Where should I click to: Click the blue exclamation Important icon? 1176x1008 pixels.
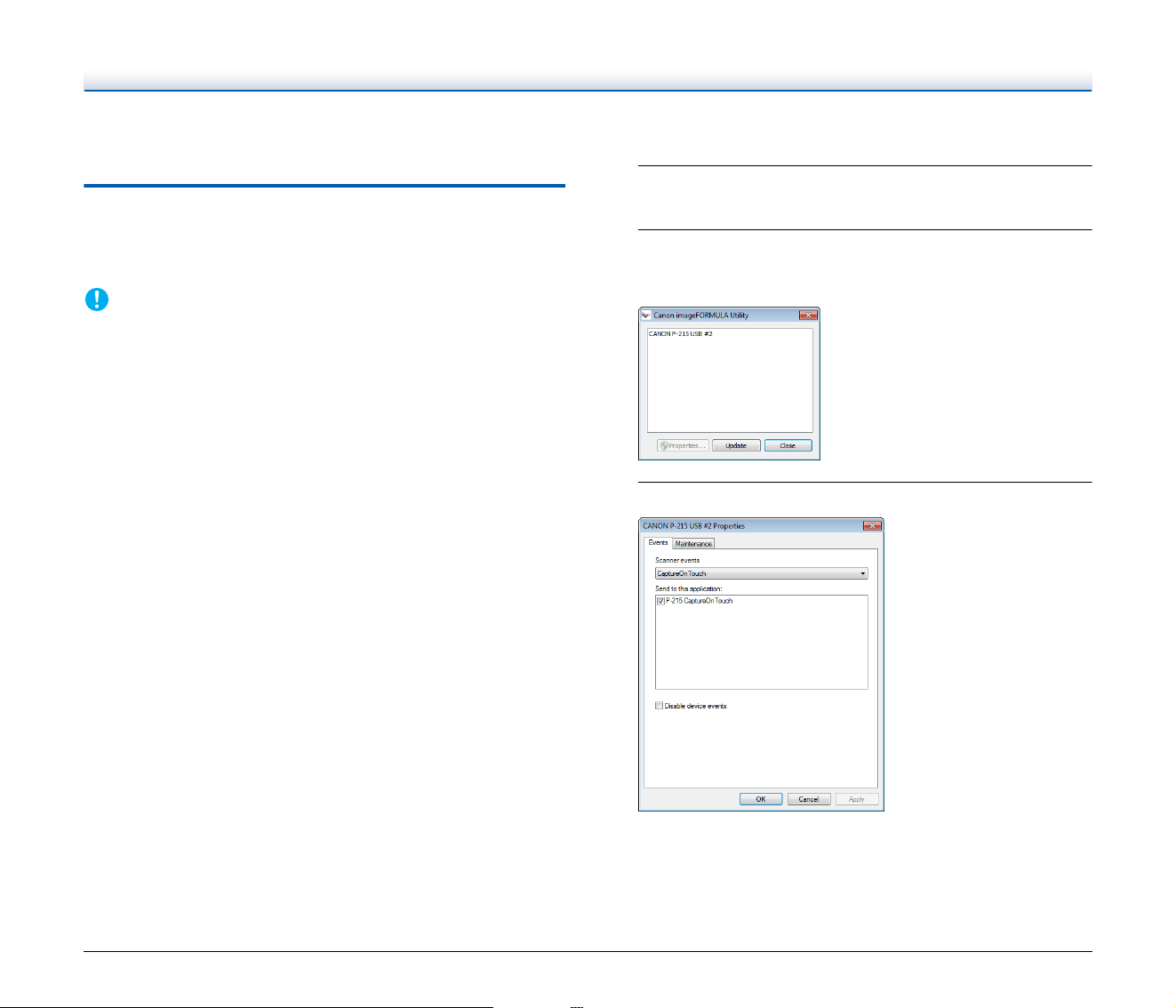pyautogui.click(x=96, y=300)
